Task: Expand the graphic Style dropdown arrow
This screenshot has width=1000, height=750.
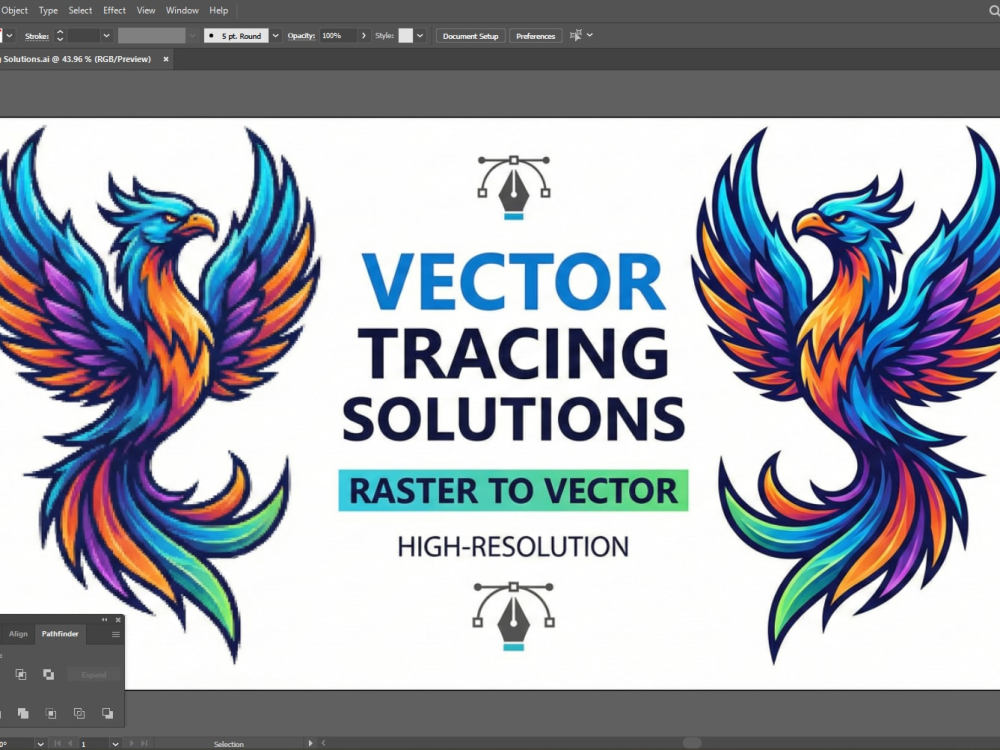Action: 420,36
